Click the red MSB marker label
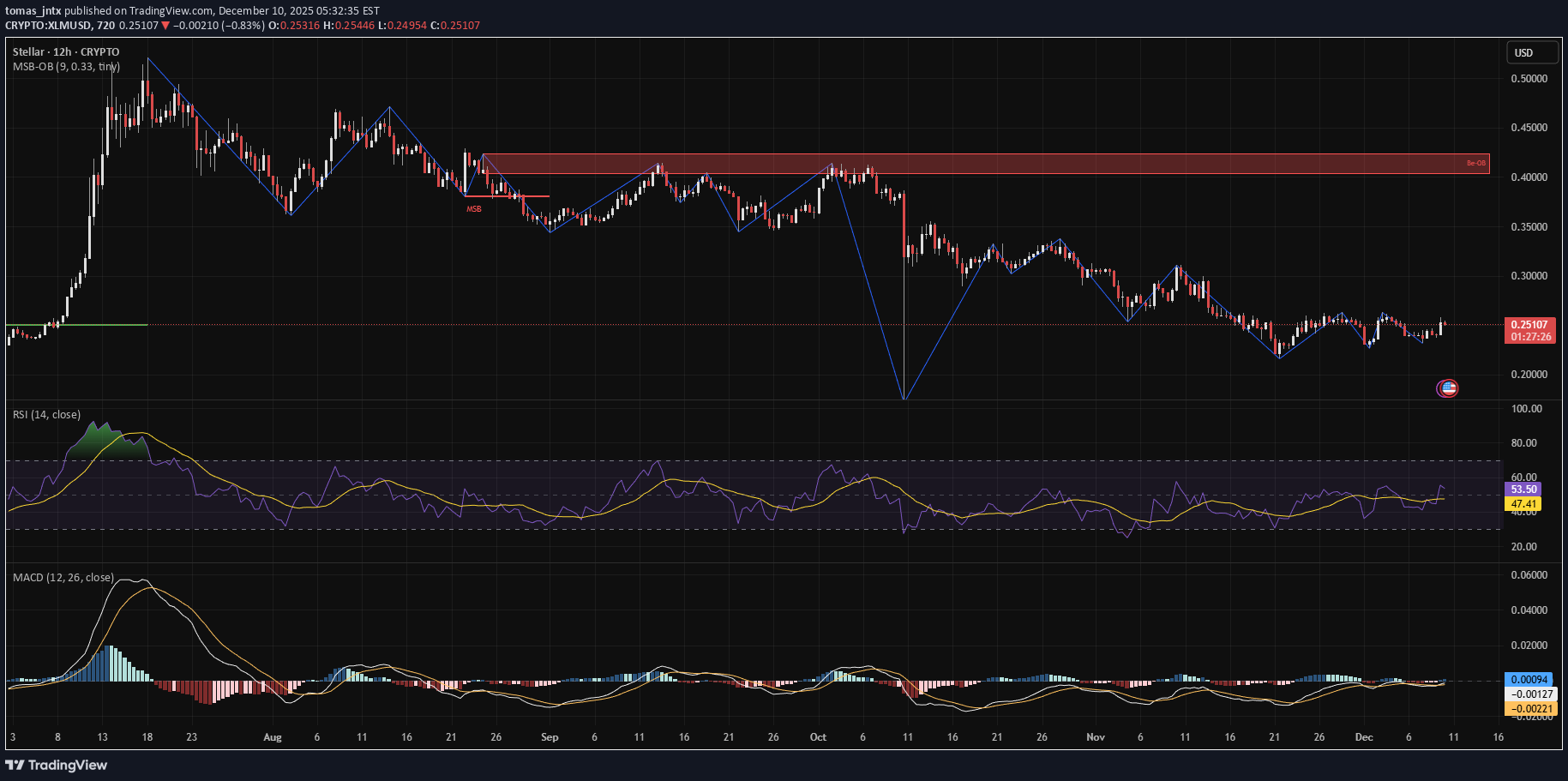This screenshot has width=1568, height=781. [473, 209]
